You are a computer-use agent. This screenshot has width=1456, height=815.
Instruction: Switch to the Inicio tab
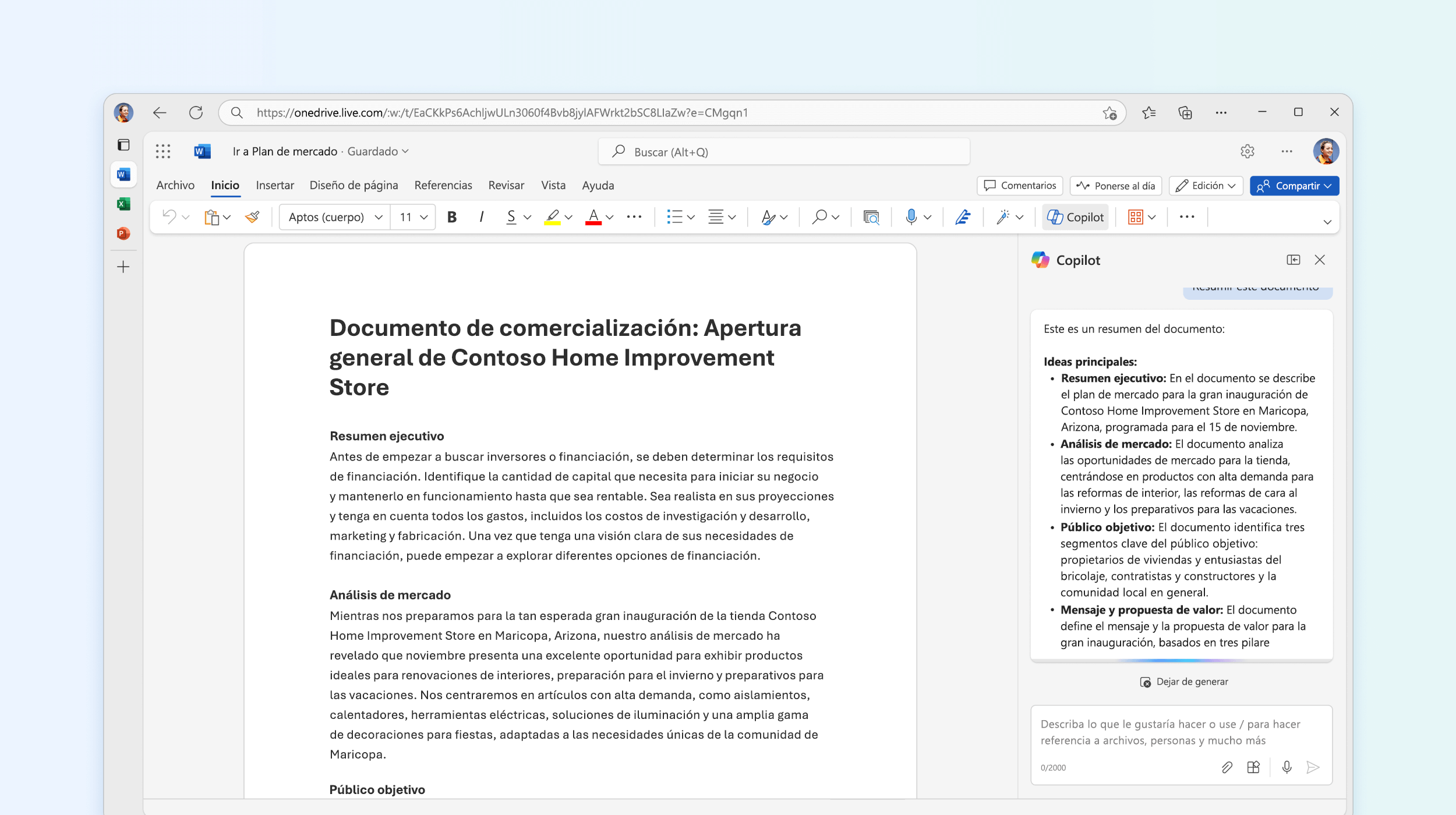(x=225, y=185)
